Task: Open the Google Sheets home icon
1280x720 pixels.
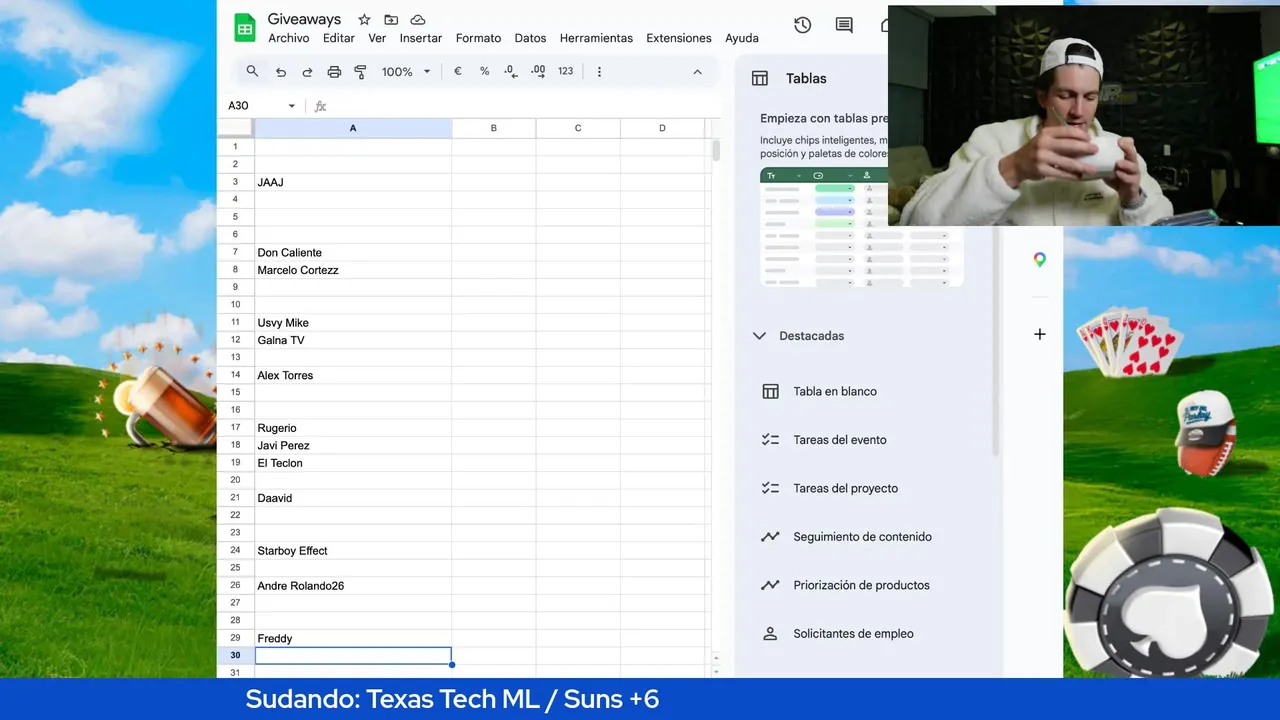Action: [245, 28]
